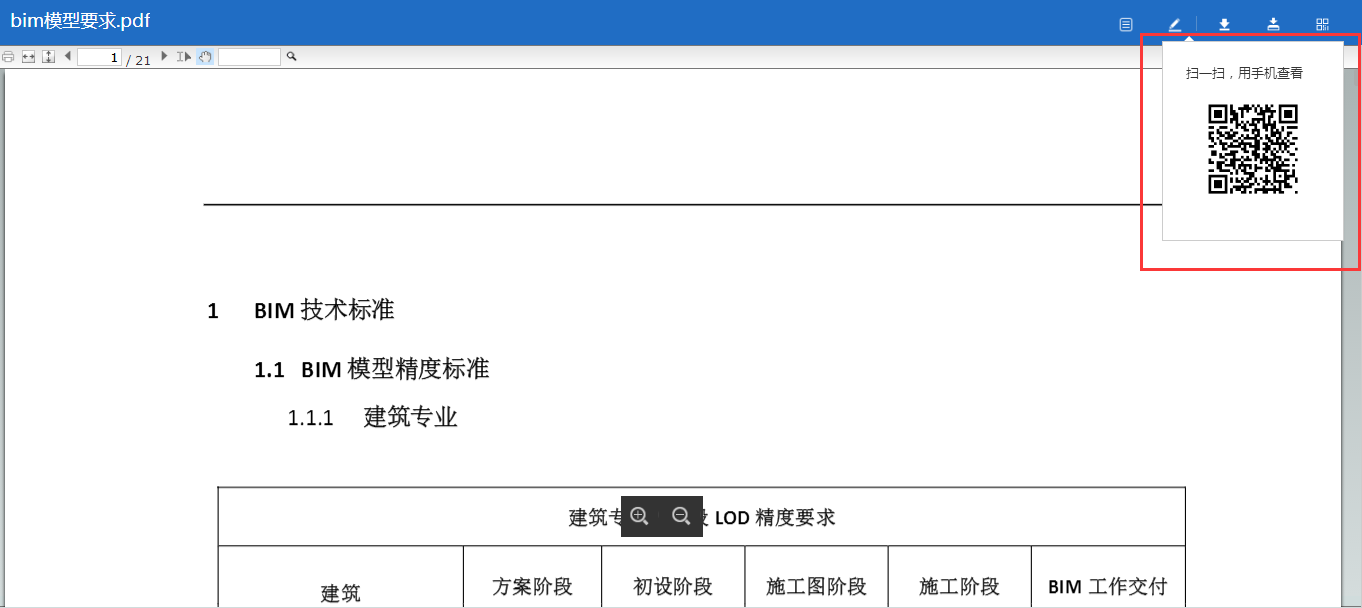Click the bim模型要求.pdf title text
1362x608 pixels.
[78, 19]
